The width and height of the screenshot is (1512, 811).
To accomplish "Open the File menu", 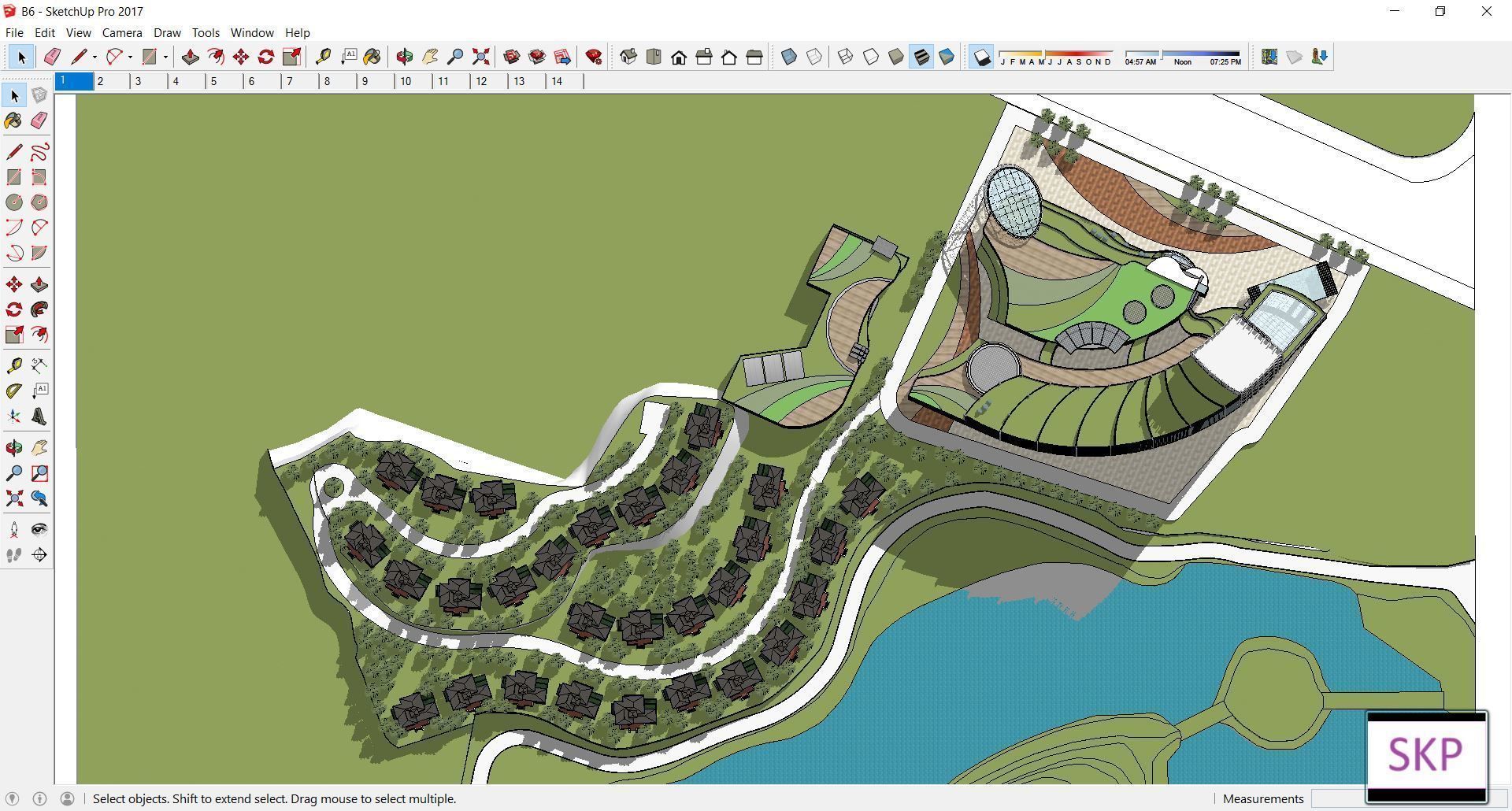I will pos(14,33).
